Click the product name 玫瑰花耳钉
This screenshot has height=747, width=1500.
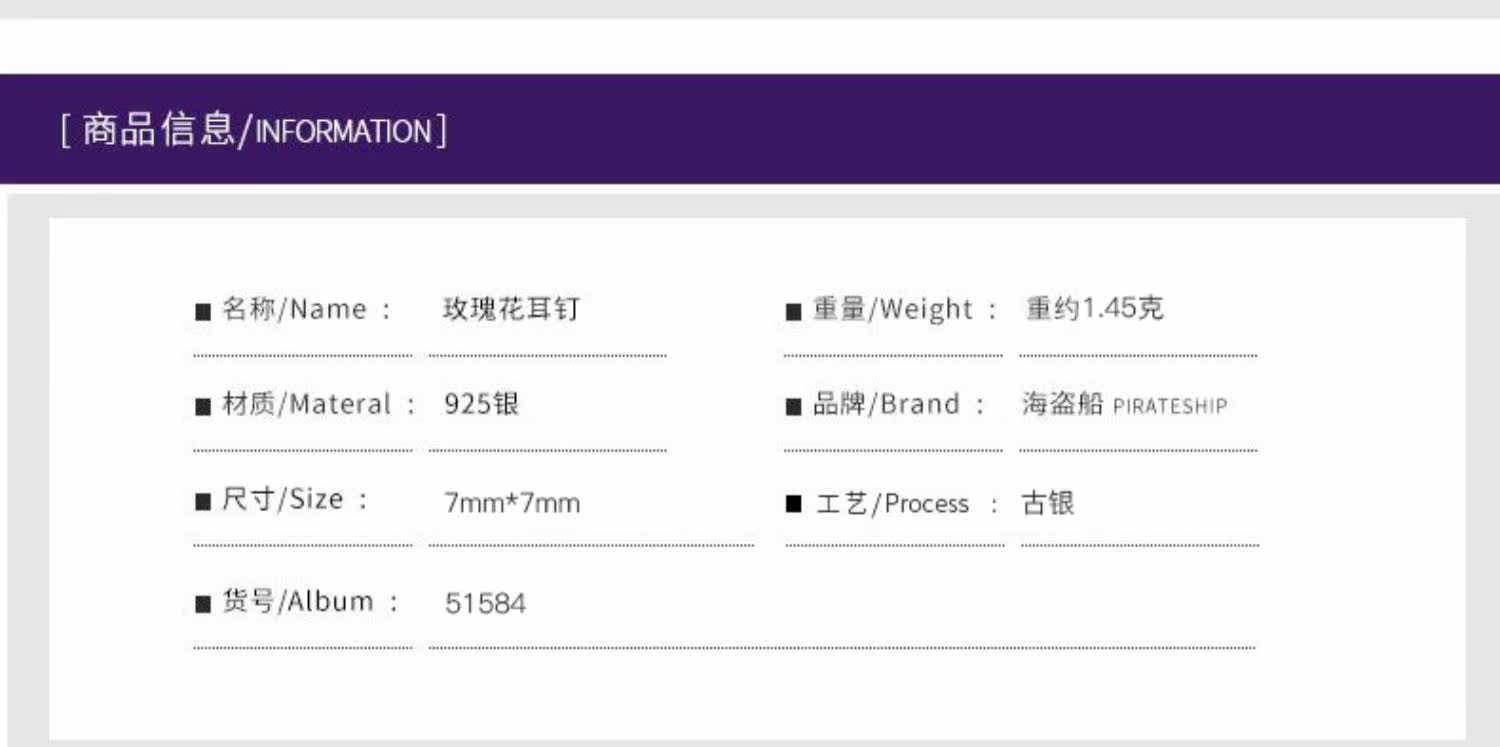pos(511,308)
